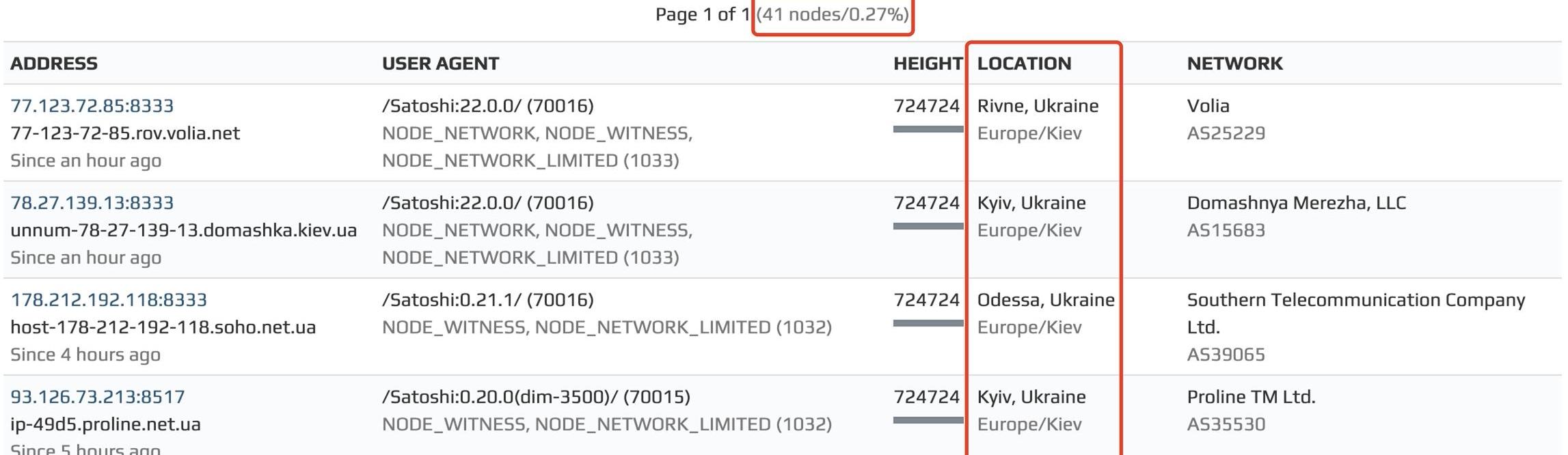Image resolution: width=1568 pixels, height=455 pixels.
Task: Click the USER AGENT column header
Action: tap(440, 64)
